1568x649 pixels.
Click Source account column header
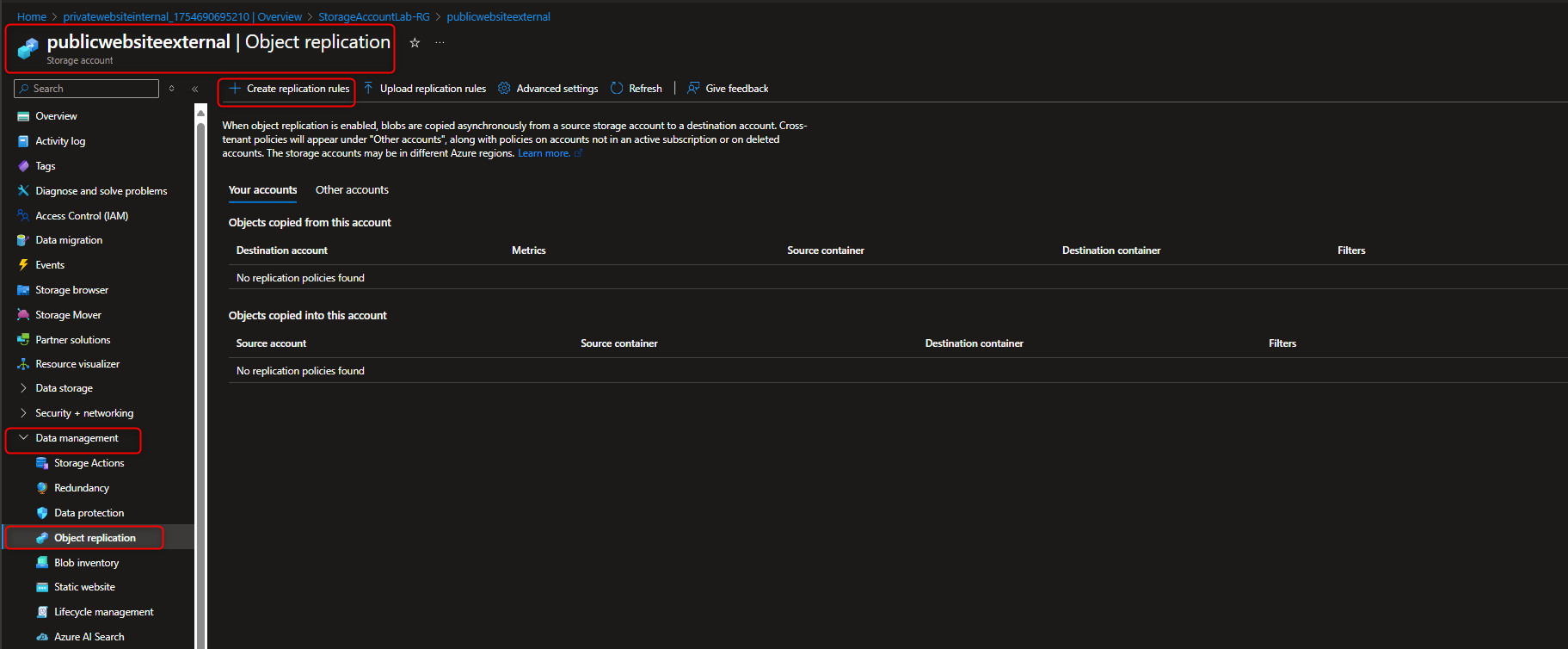click(271, 343)
